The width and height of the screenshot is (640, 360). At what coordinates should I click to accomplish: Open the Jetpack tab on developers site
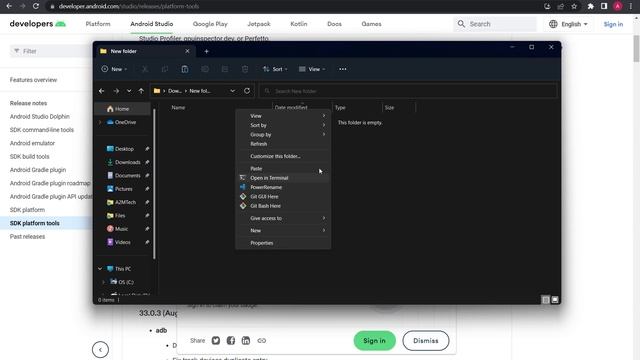(259, 24)
